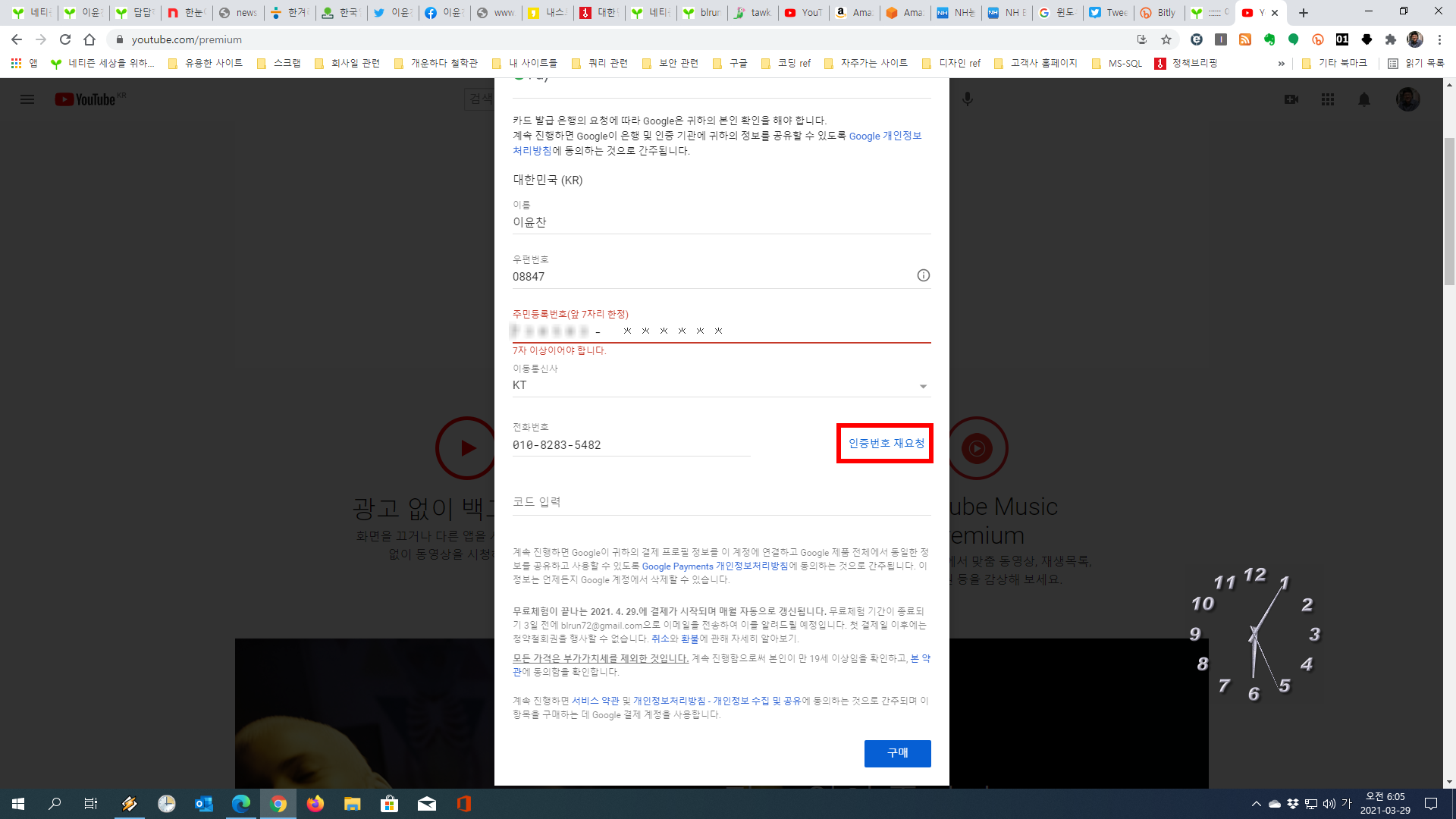1456x819 pixels.
Task: Open the Bitly extension icon
Action: (1318, 39)
